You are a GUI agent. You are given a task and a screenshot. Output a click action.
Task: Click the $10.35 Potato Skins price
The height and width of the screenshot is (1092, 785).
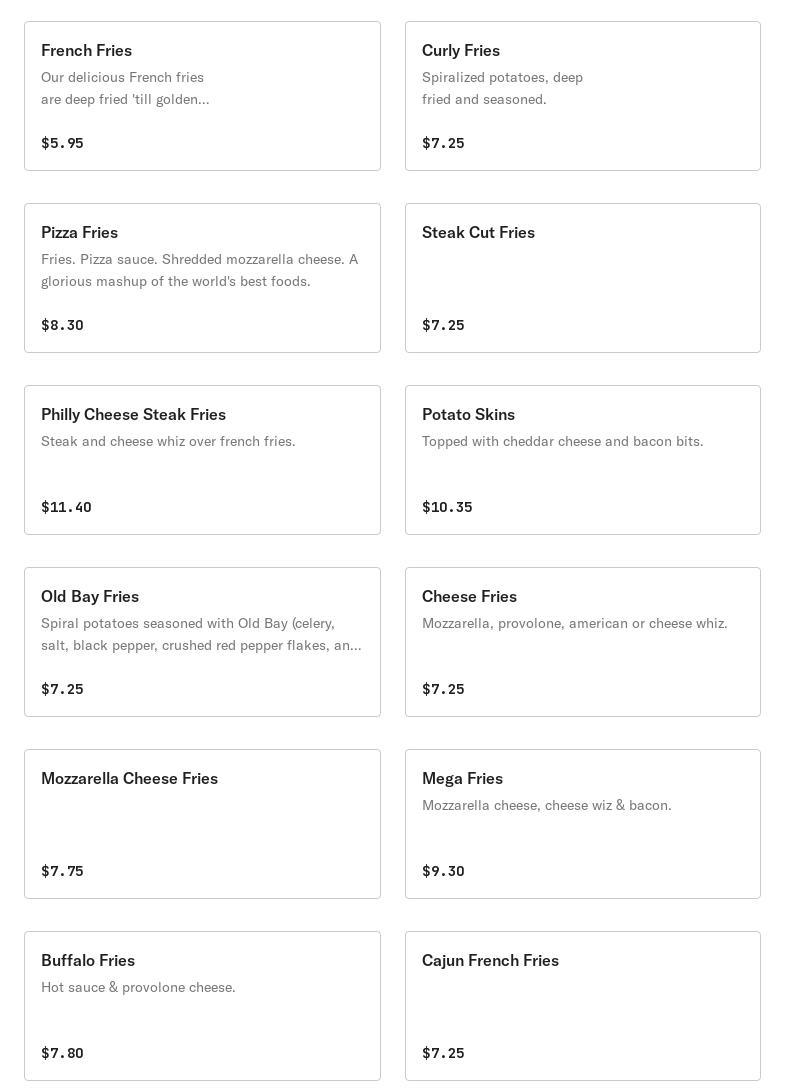coord(447,507)
